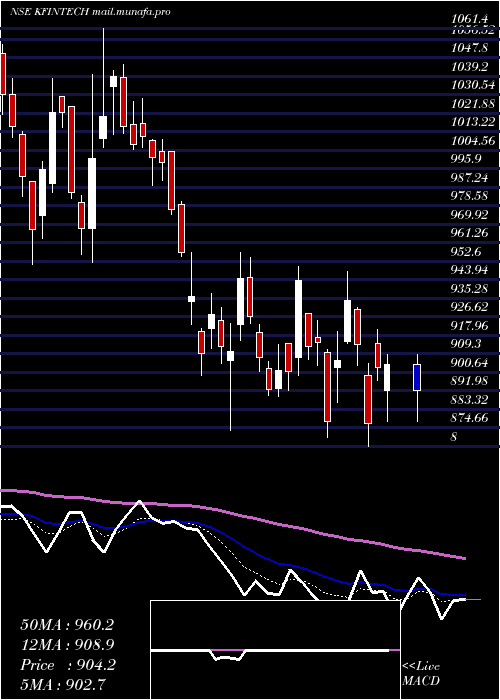Click the 1030.54 price level label

click(473, 85)
